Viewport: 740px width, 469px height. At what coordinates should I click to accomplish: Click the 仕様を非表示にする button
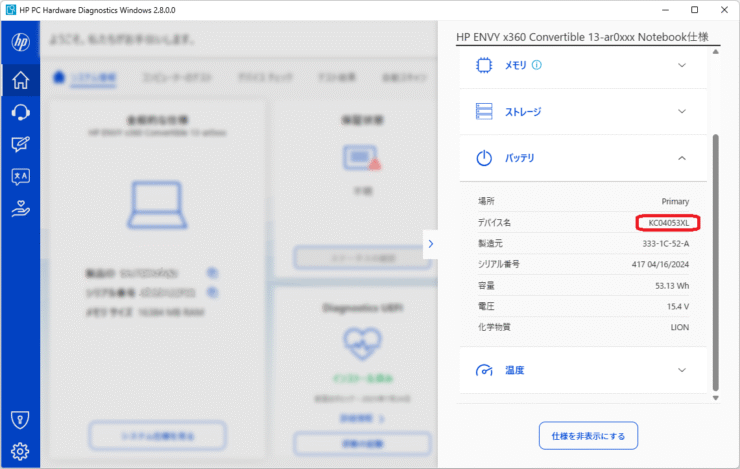coord(588,436)
